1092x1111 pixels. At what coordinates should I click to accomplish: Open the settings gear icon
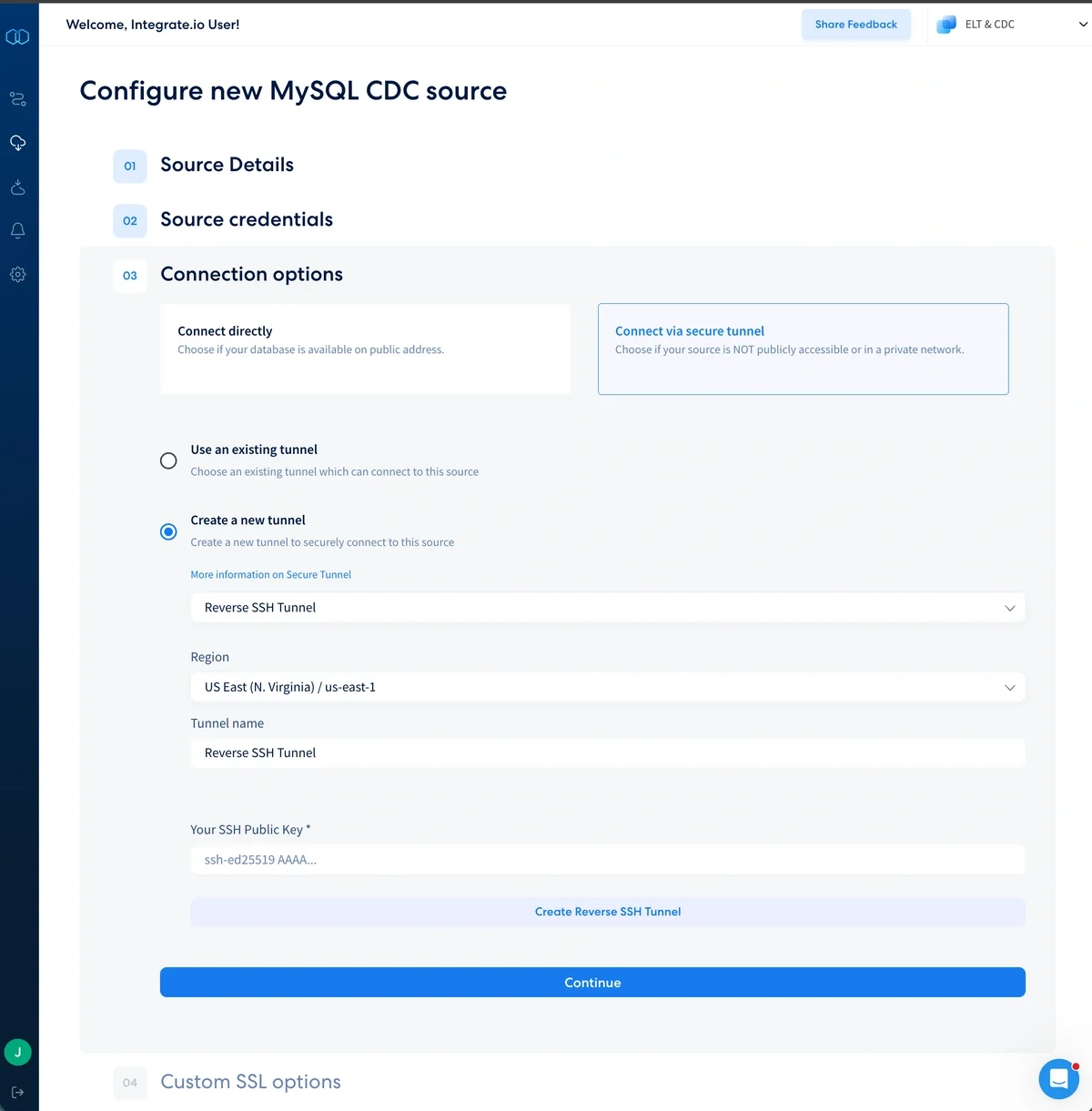click(17, 275)
